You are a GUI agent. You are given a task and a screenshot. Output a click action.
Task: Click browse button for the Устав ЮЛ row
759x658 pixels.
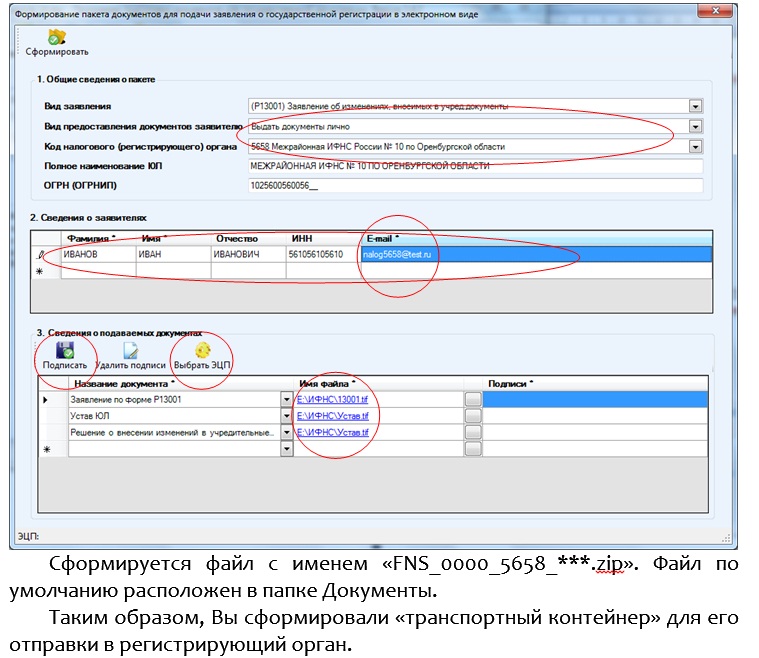473,416
